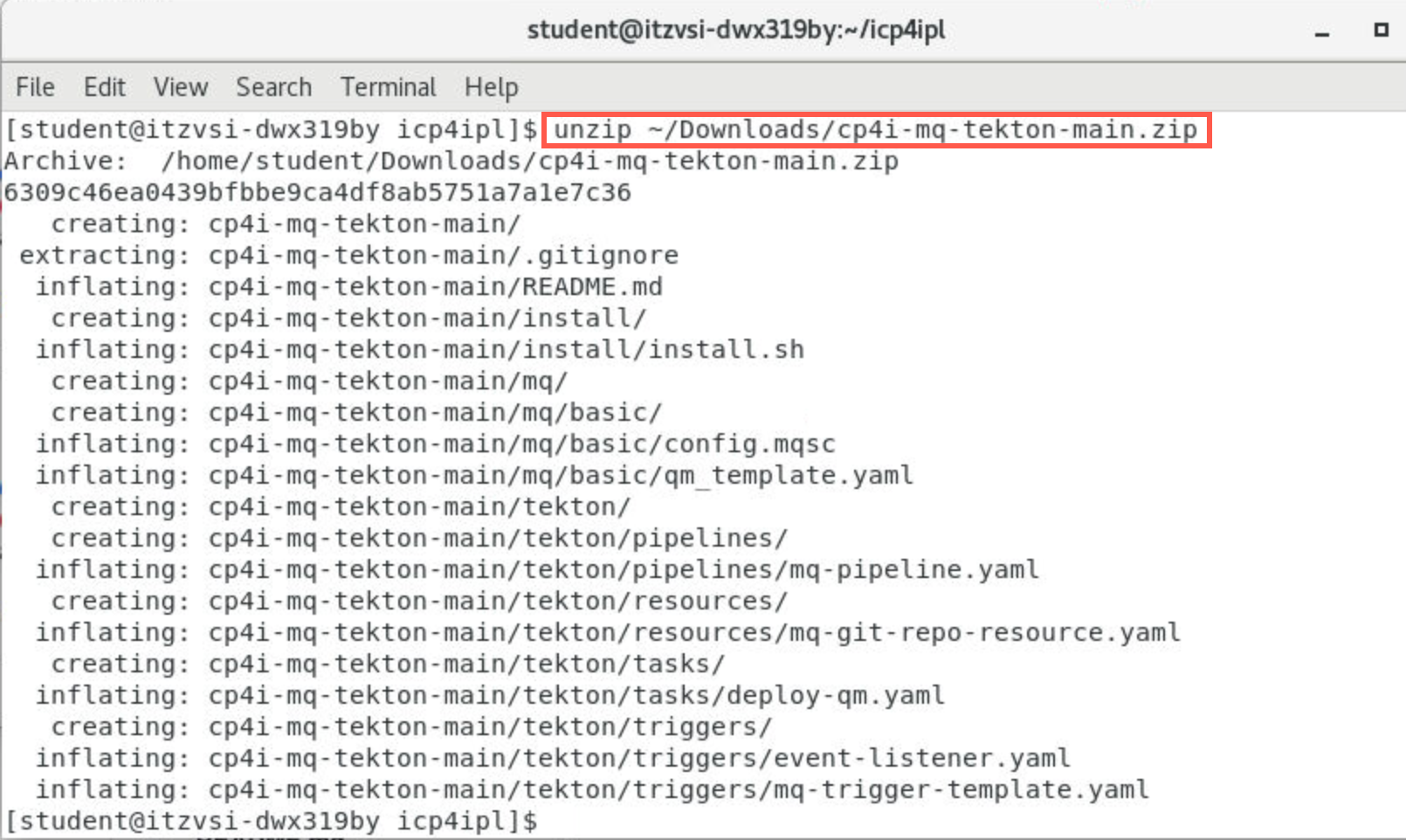
Task: Click the README.md inflating line
Action: click(x=349, y=287)
